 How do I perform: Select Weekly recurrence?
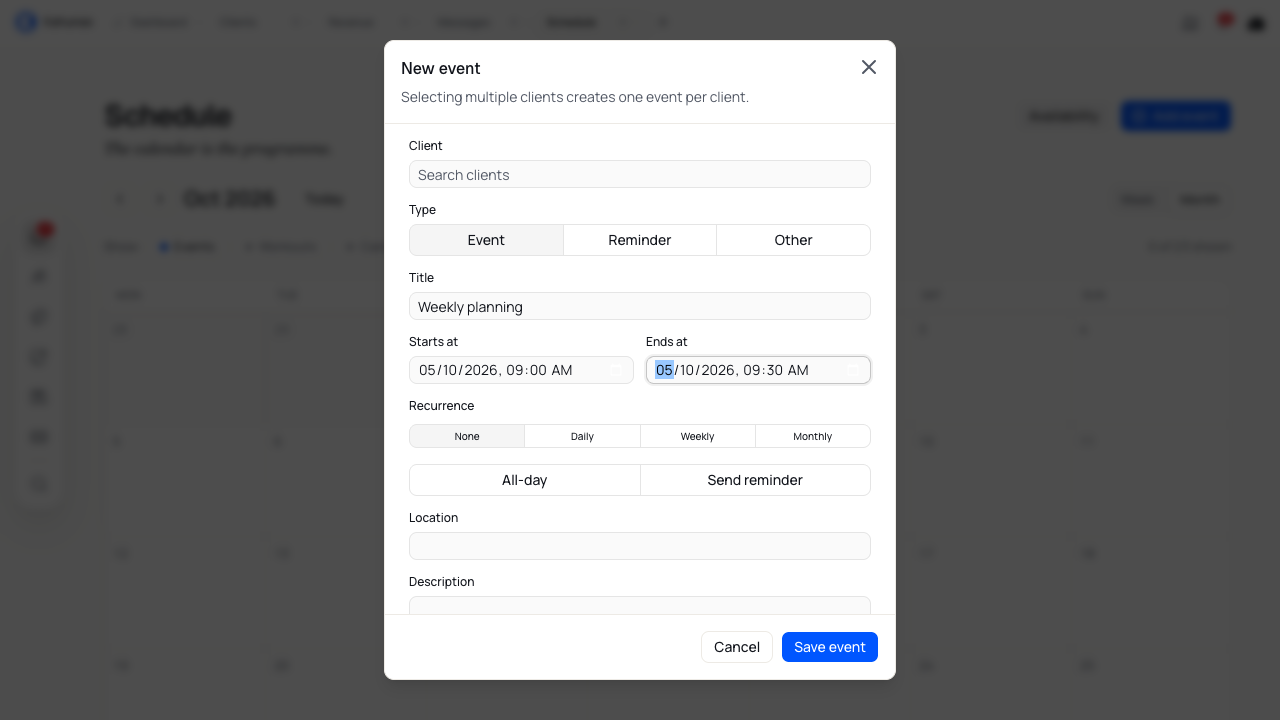tap(698, 436)
